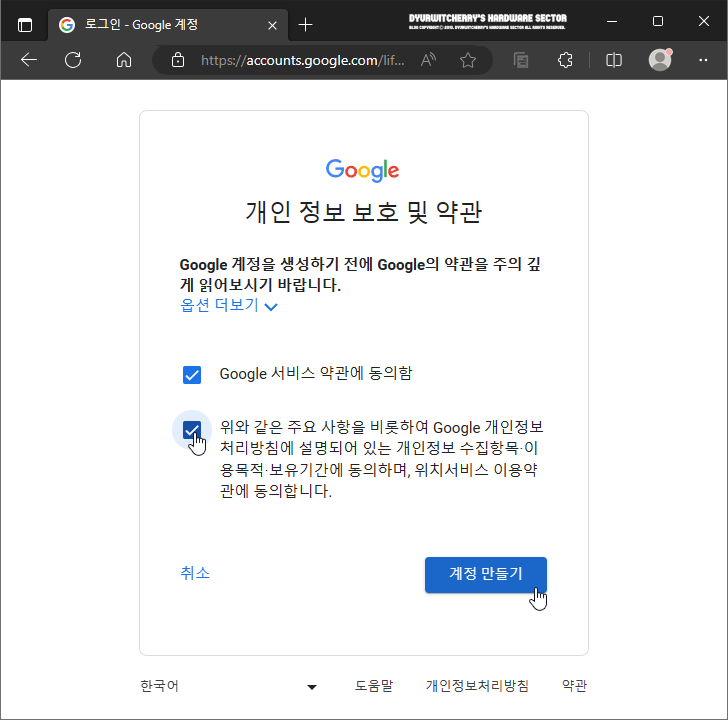Uncheck Google 서비스 약관에 동의함 checkbox
The image size is (728, 720).
(x=192, y=375)
